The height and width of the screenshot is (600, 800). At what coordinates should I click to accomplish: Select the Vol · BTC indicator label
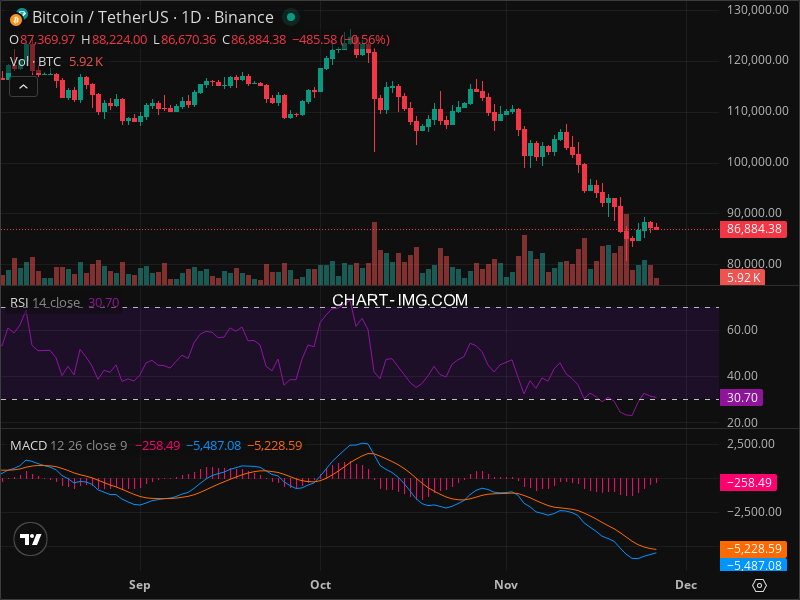click(35, 61)
